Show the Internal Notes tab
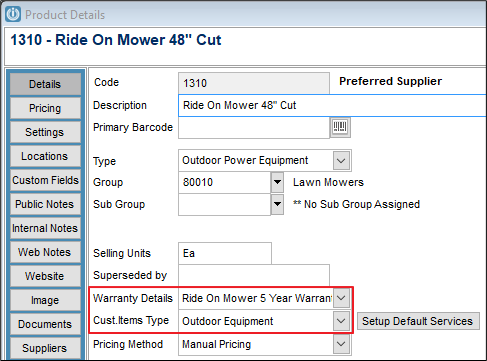Viewport: 487px width, 361px height. tap(45, 228)
